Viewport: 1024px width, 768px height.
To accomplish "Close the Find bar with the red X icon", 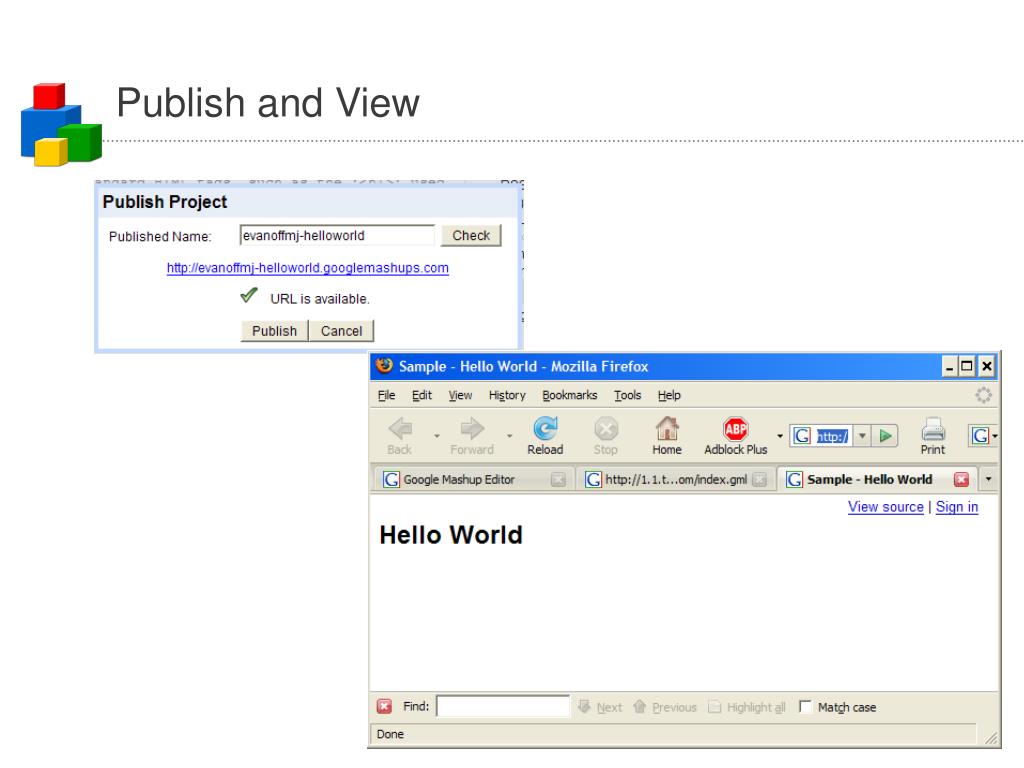I will coord(384,707).
